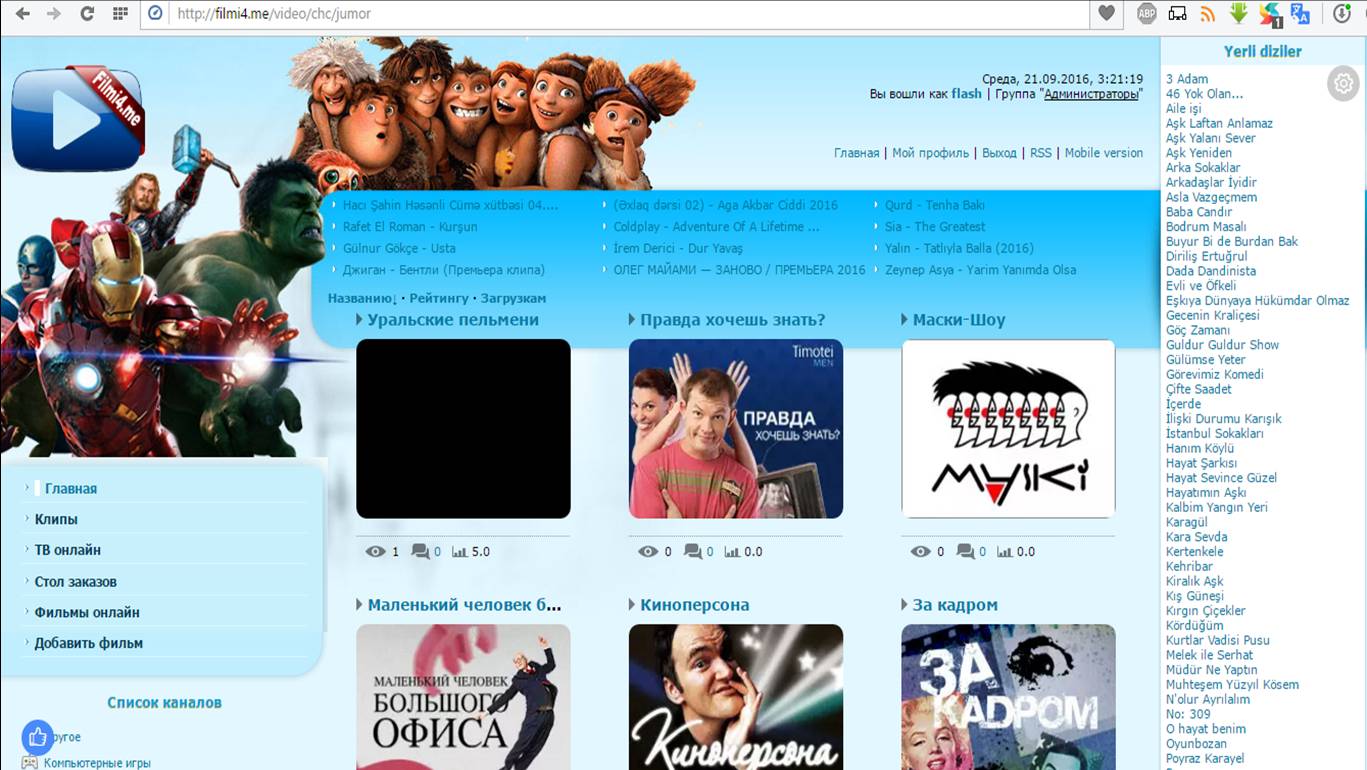
Task: Open Компьютерные игры channel link
Action: click(x=97, y=763)
